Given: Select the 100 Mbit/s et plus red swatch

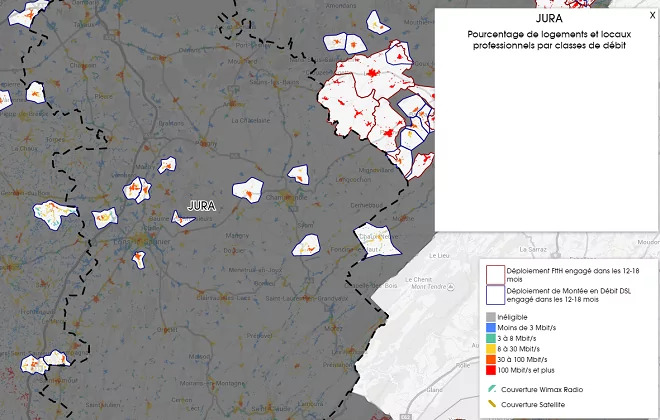Looking at the screenshot, I should coord(491,370).
